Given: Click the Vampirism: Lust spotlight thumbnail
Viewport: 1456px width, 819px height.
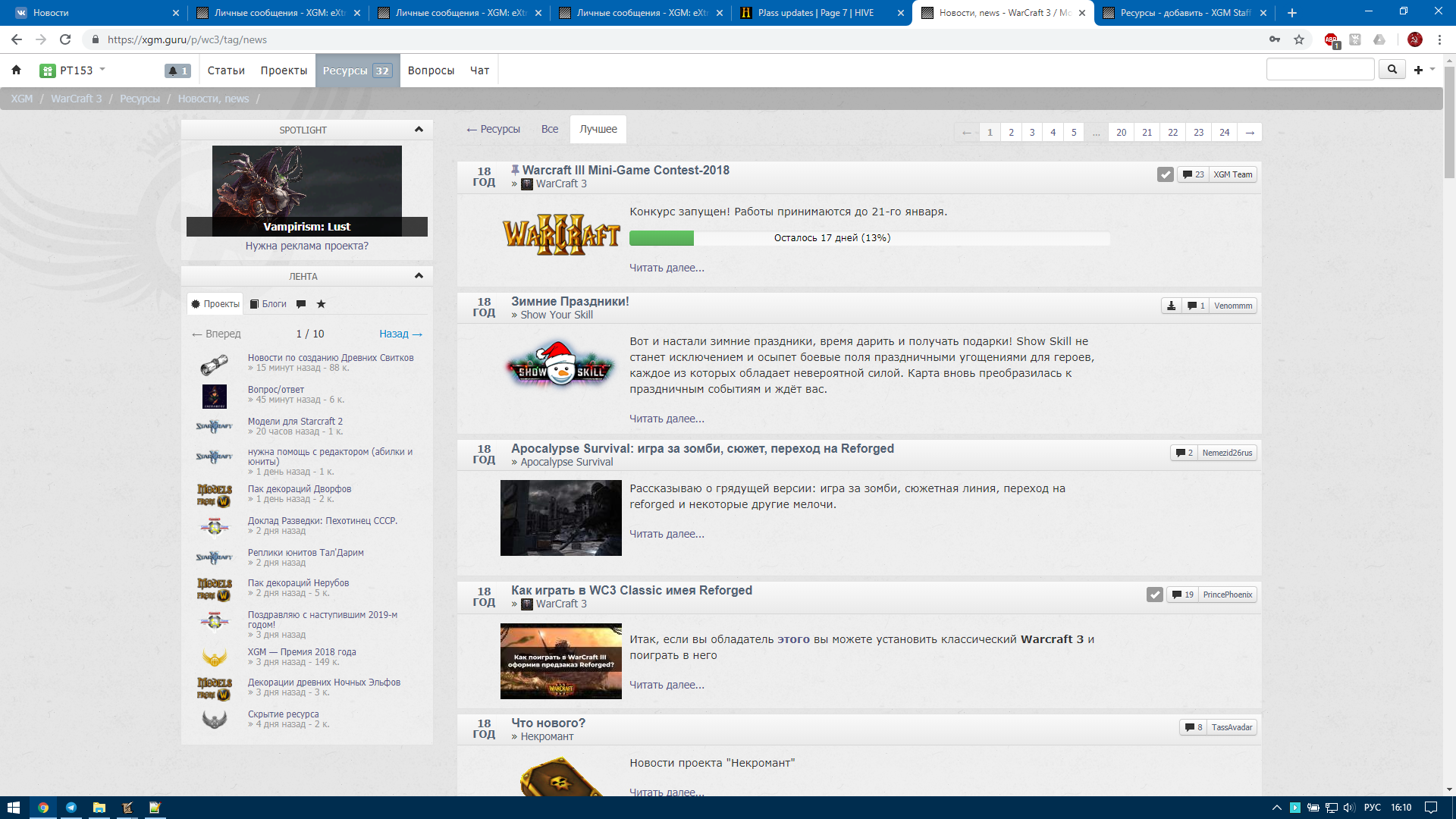Looking at the screenshot, I should point(307,190).
